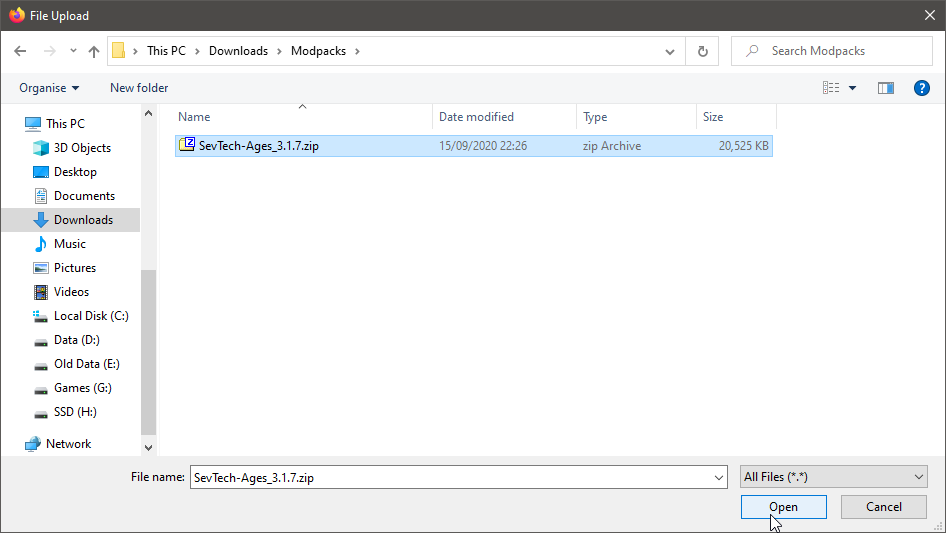Toggle the preview pane
Screen dimensions: 946x533
[x=886, y=88]
